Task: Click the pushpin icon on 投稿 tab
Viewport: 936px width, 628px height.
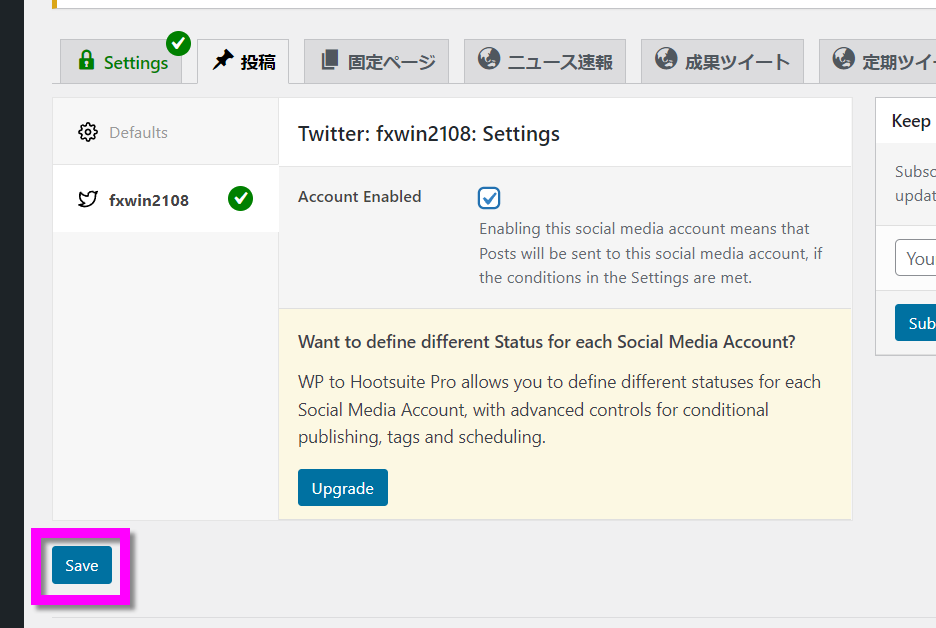Action: (223, 60)
